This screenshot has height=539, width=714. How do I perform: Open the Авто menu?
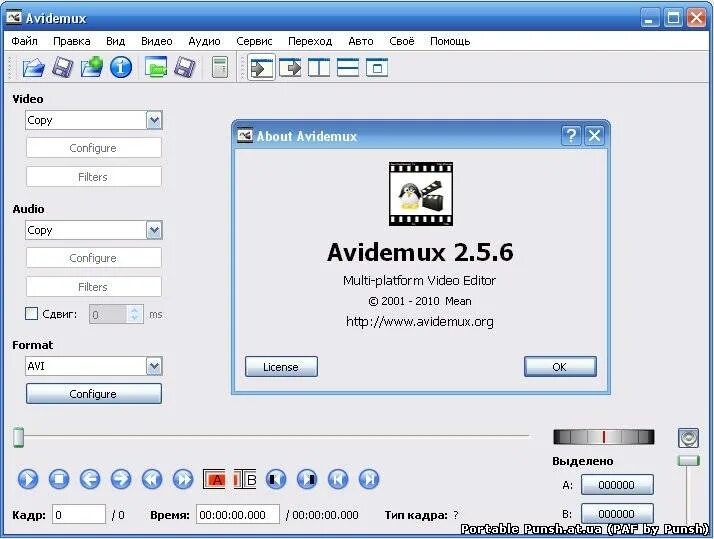(x=361, y=41)
